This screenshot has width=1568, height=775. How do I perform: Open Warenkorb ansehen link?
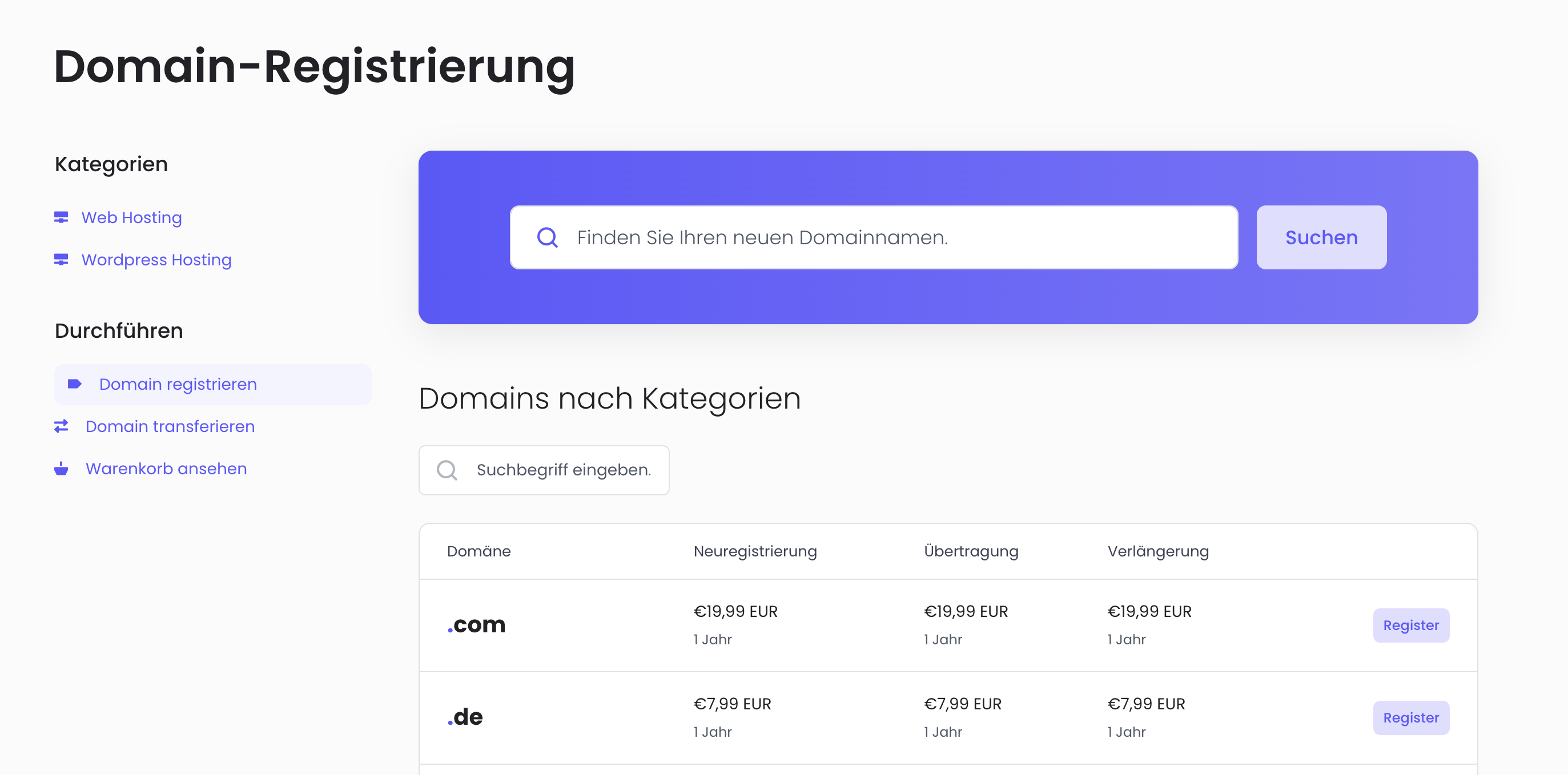[x=166, y=469]
